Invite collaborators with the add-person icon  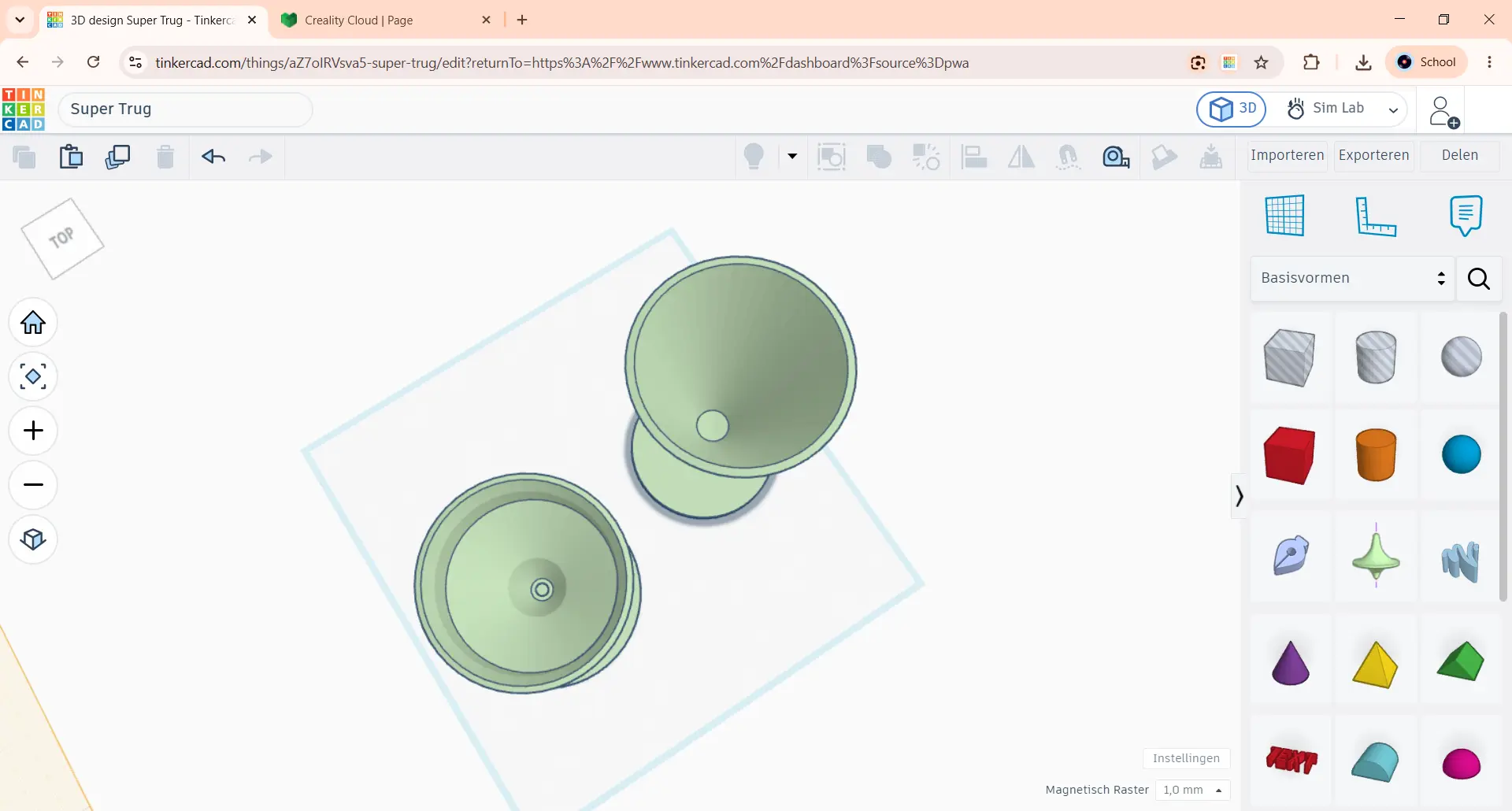1444,111
